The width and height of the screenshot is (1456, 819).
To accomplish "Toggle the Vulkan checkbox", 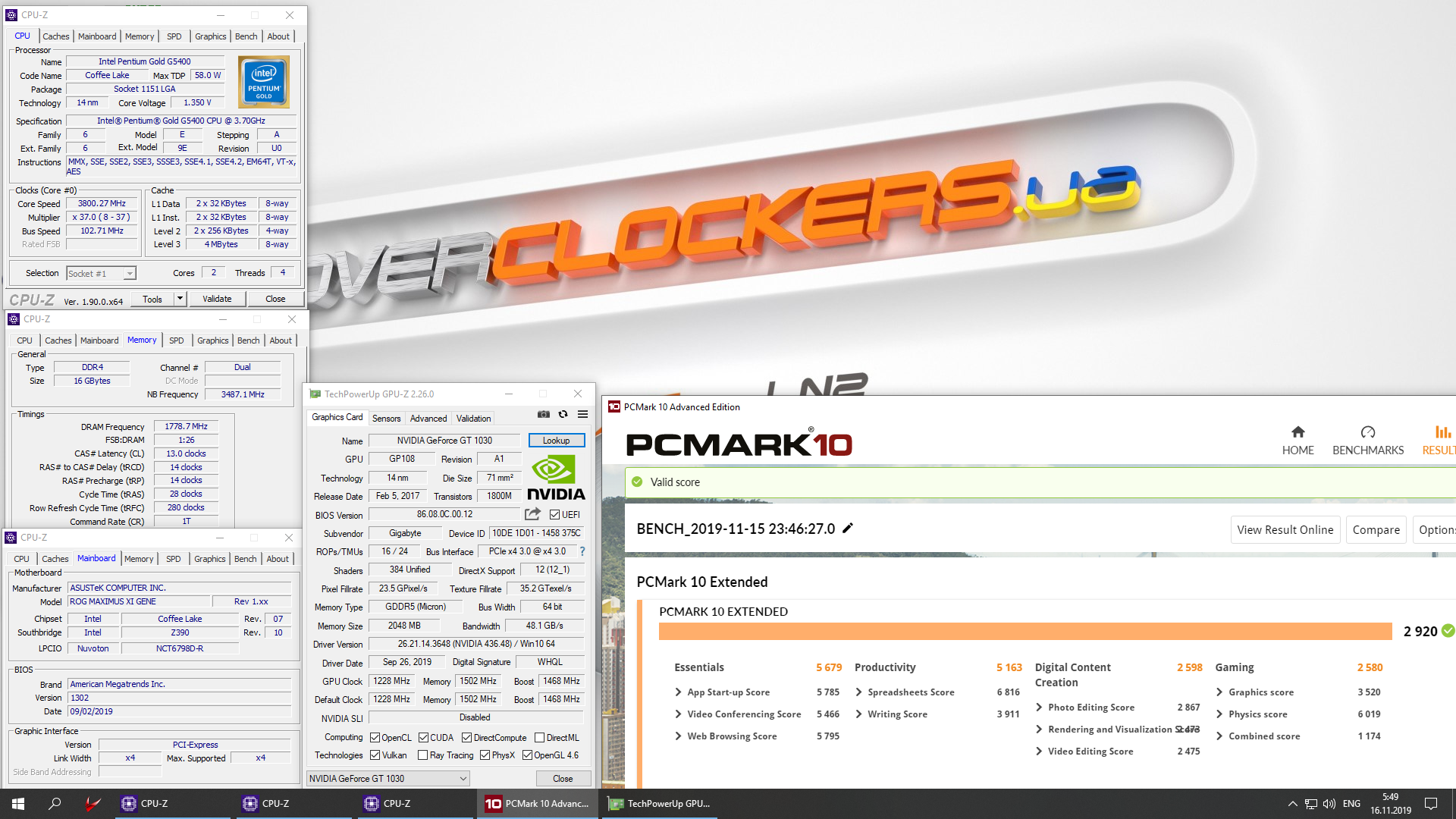I will click(x=375, y=755).
